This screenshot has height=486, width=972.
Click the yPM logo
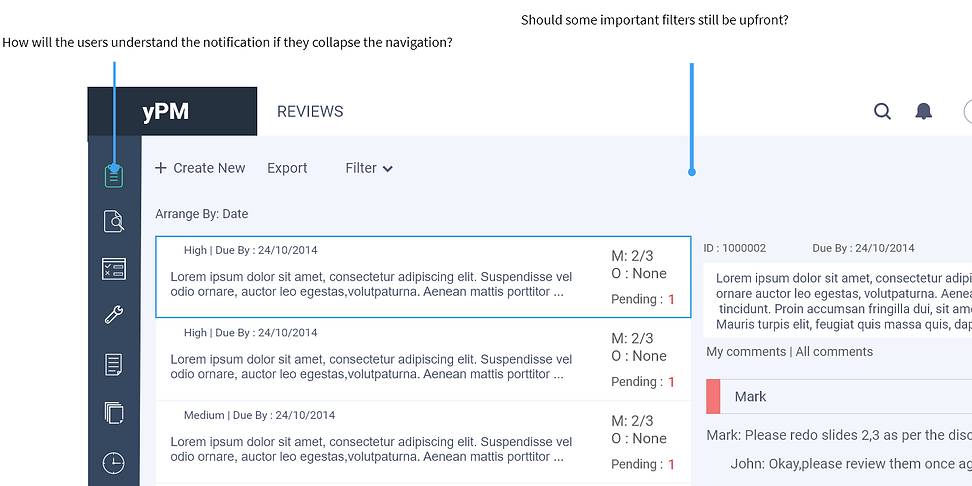[166, 112]
